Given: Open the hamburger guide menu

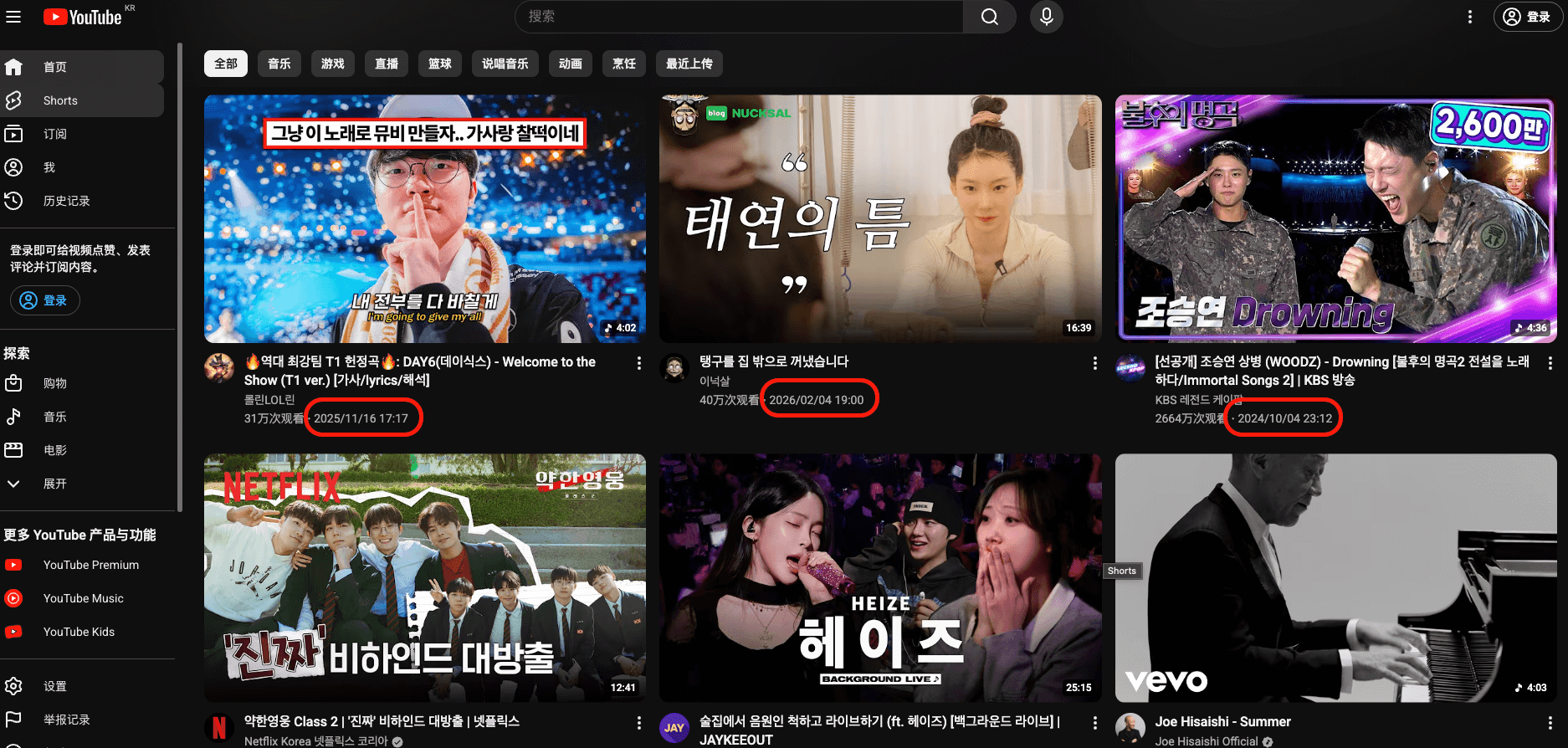Looking at the screenshot, I should 13,17.
